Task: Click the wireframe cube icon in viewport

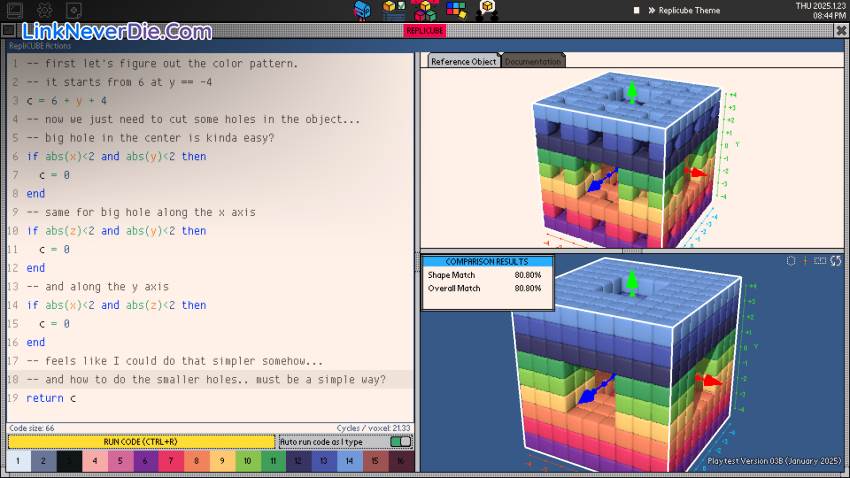Action: tap(790, 261)
